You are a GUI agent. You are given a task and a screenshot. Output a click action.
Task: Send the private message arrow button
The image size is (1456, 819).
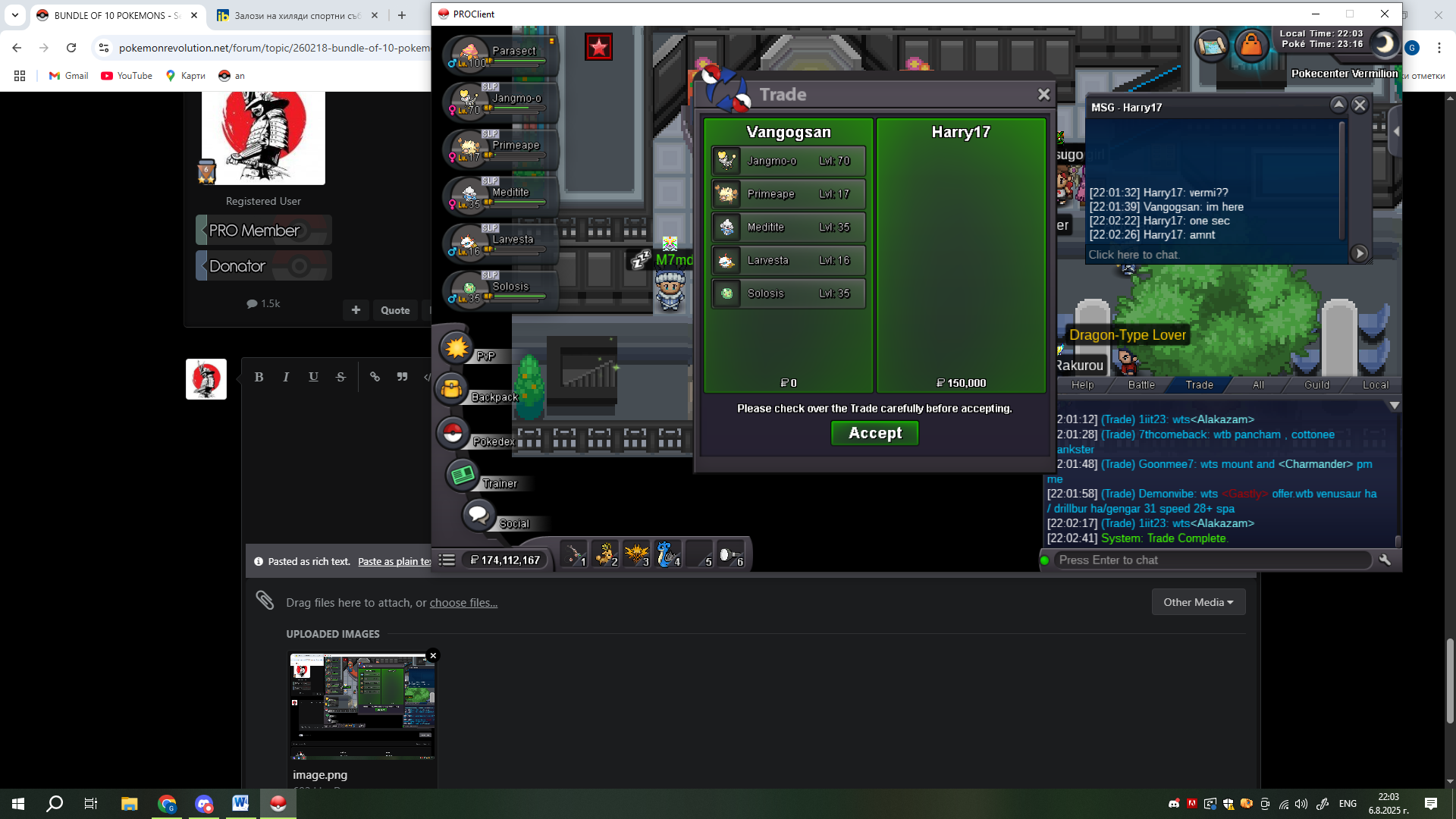point(1360,253)
